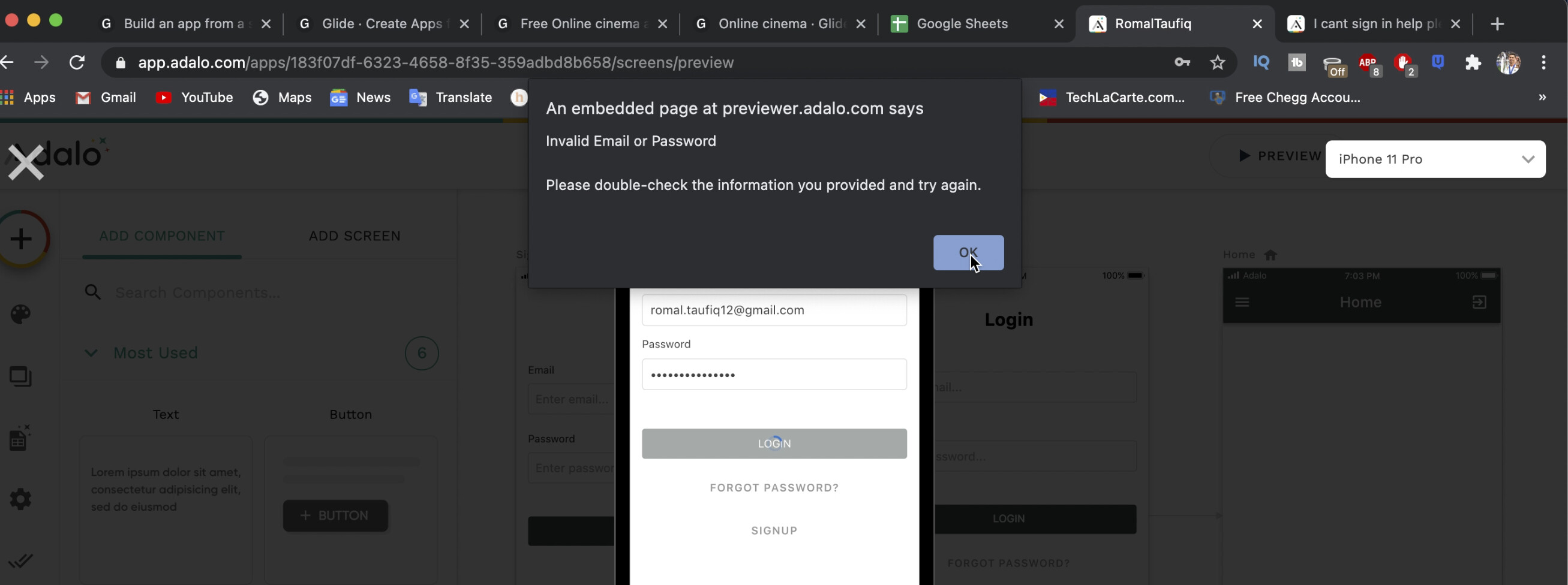Switch to the ADD COMPONENT tab
This screenshot has width=1568, height=585.
162,236
